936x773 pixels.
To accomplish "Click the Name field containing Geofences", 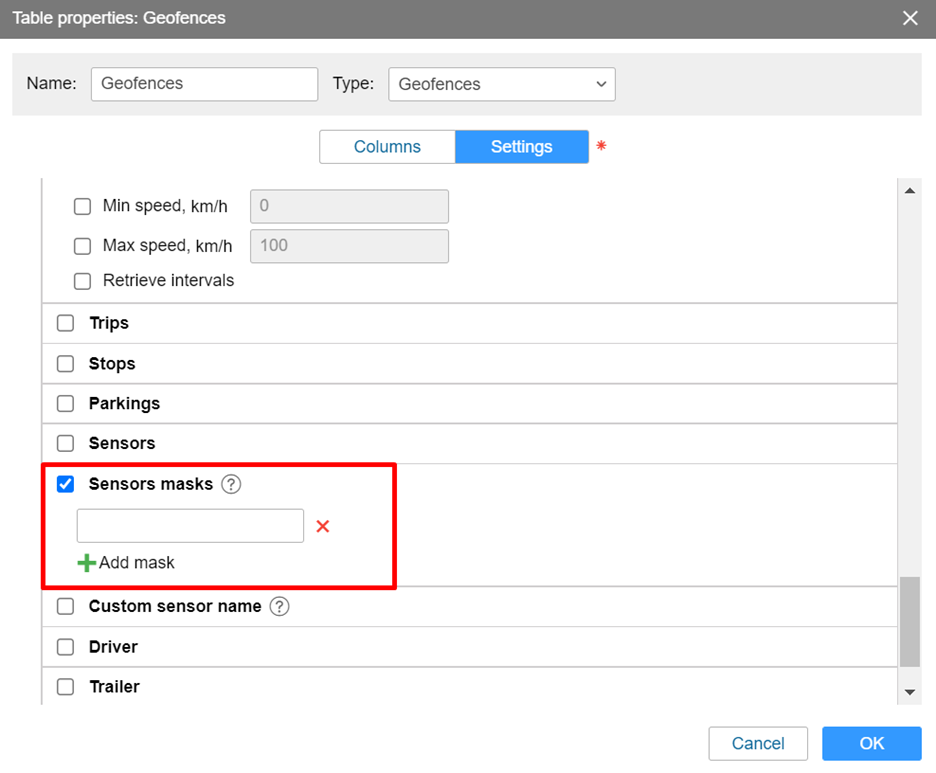I will [204, 84].
